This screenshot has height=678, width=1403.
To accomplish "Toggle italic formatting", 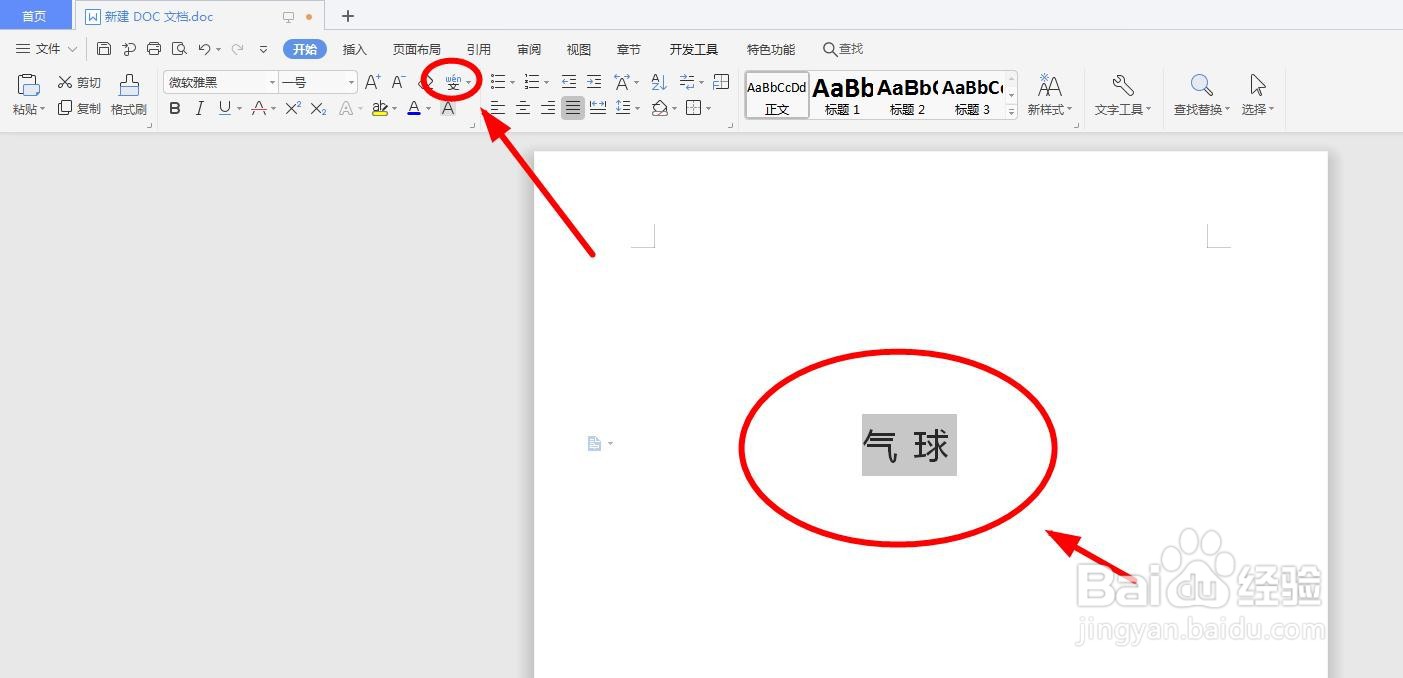I will point(199,108).
